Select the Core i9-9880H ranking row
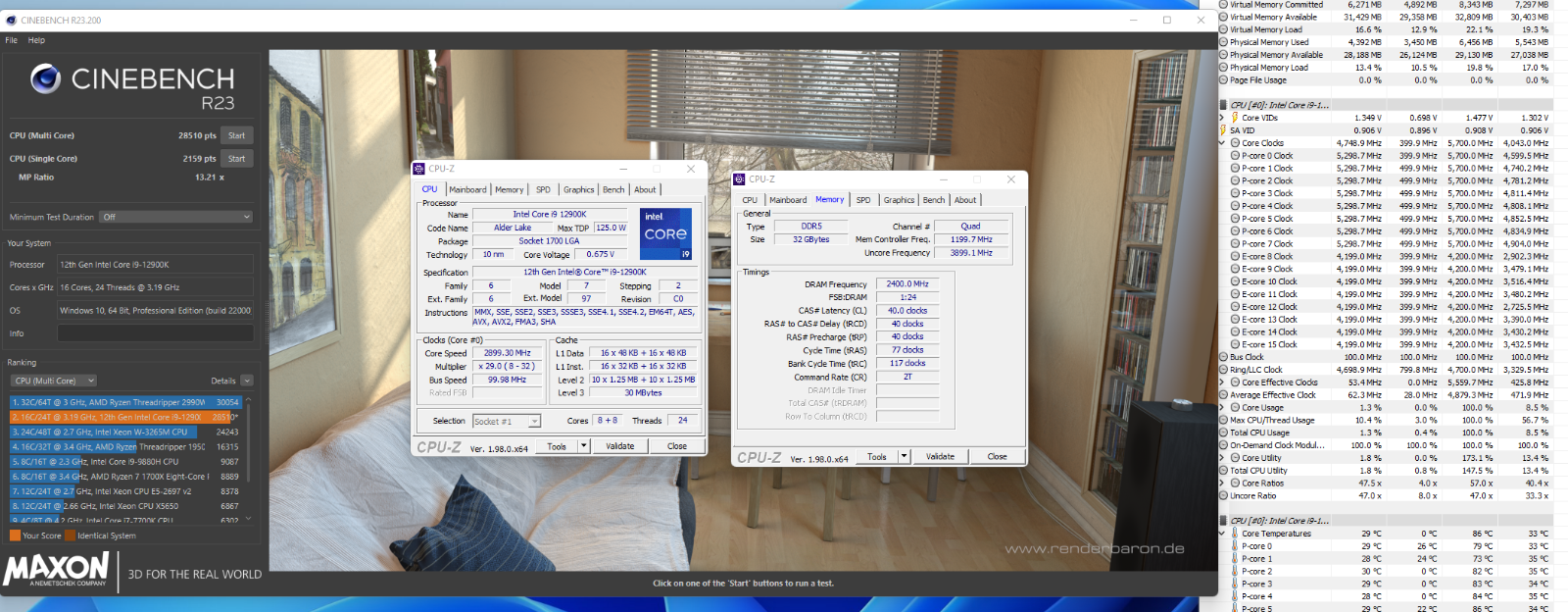This screenshot has width=1568, height=612. click(x=125, y=461)
